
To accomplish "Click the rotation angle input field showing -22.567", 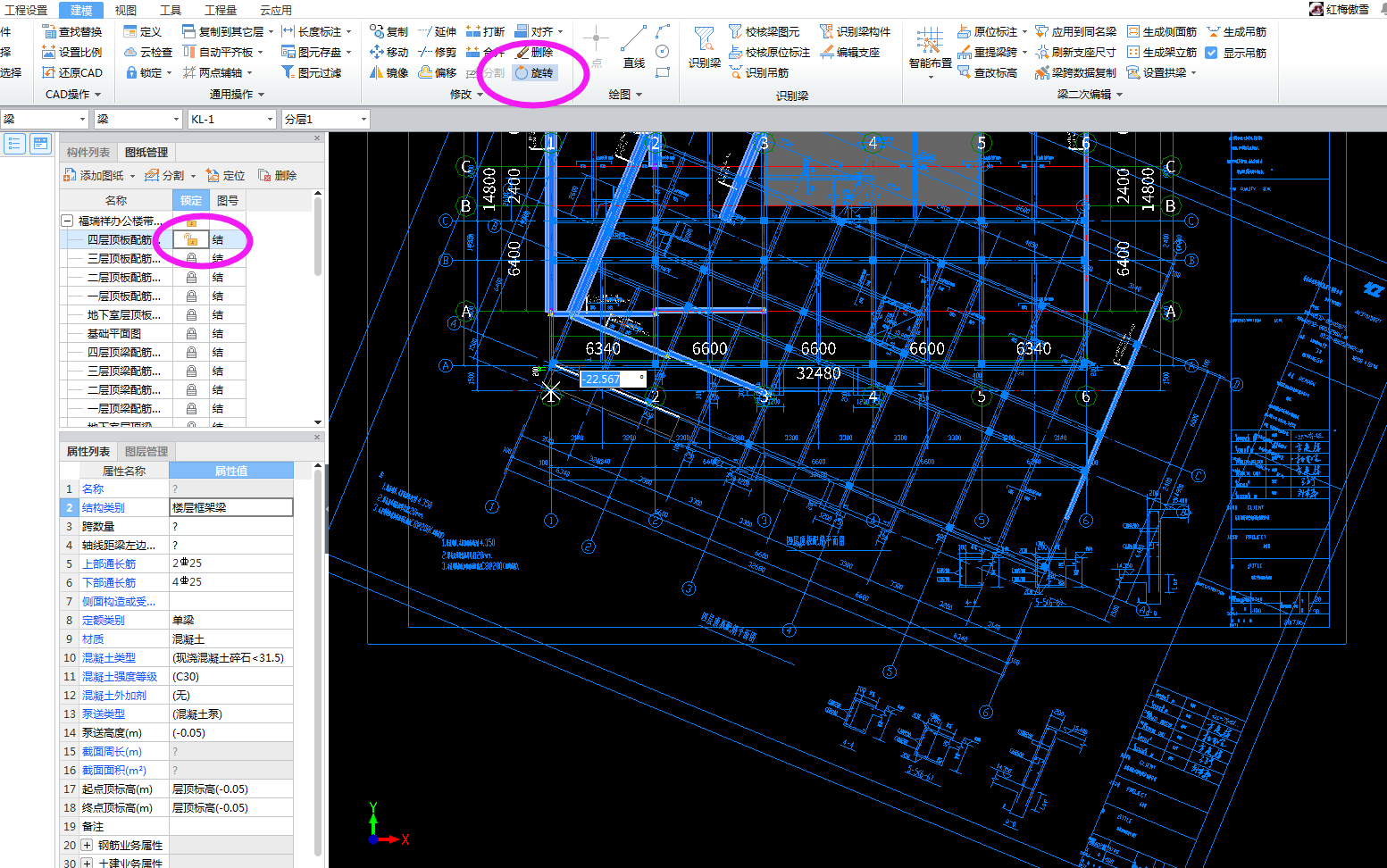I will [613, 379].
